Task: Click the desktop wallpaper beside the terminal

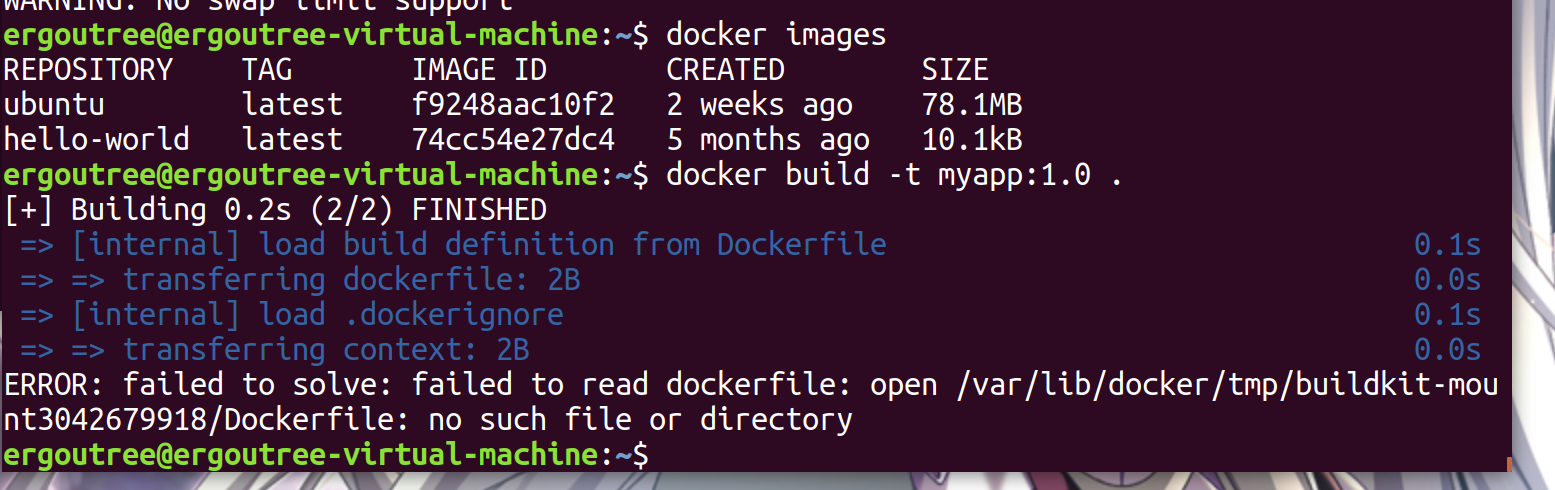Action: click(x=1532, y=250)
